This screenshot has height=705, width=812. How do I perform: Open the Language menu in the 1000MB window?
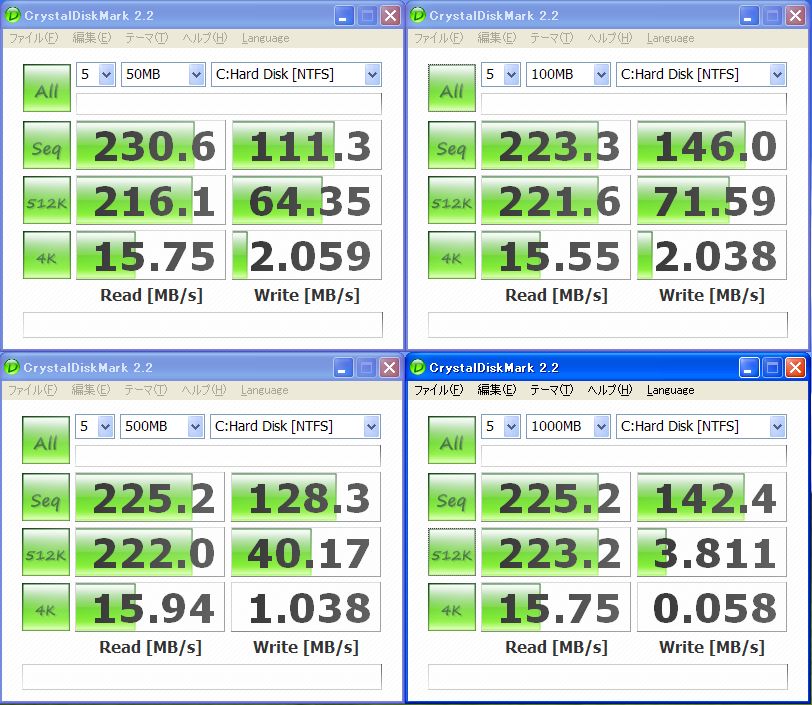tap(671, 390)
